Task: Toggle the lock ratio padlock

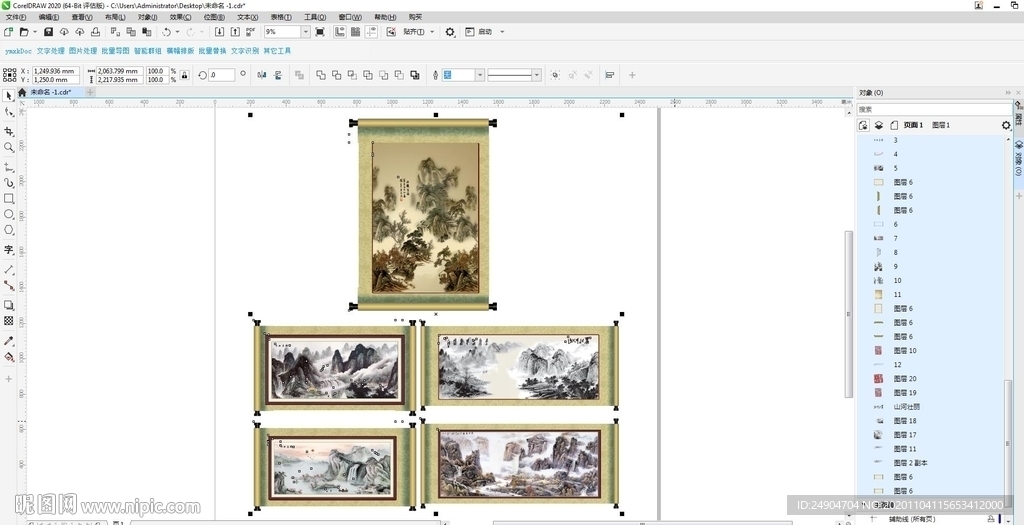Action: [183, 75]
